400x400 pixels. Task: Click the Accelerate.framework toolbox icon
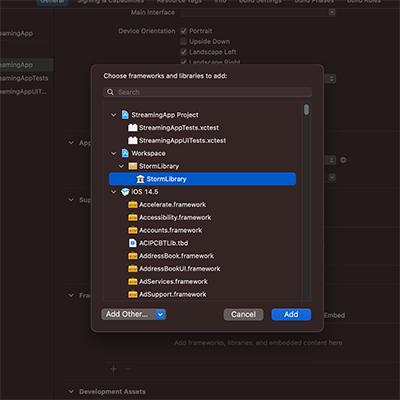133,205
